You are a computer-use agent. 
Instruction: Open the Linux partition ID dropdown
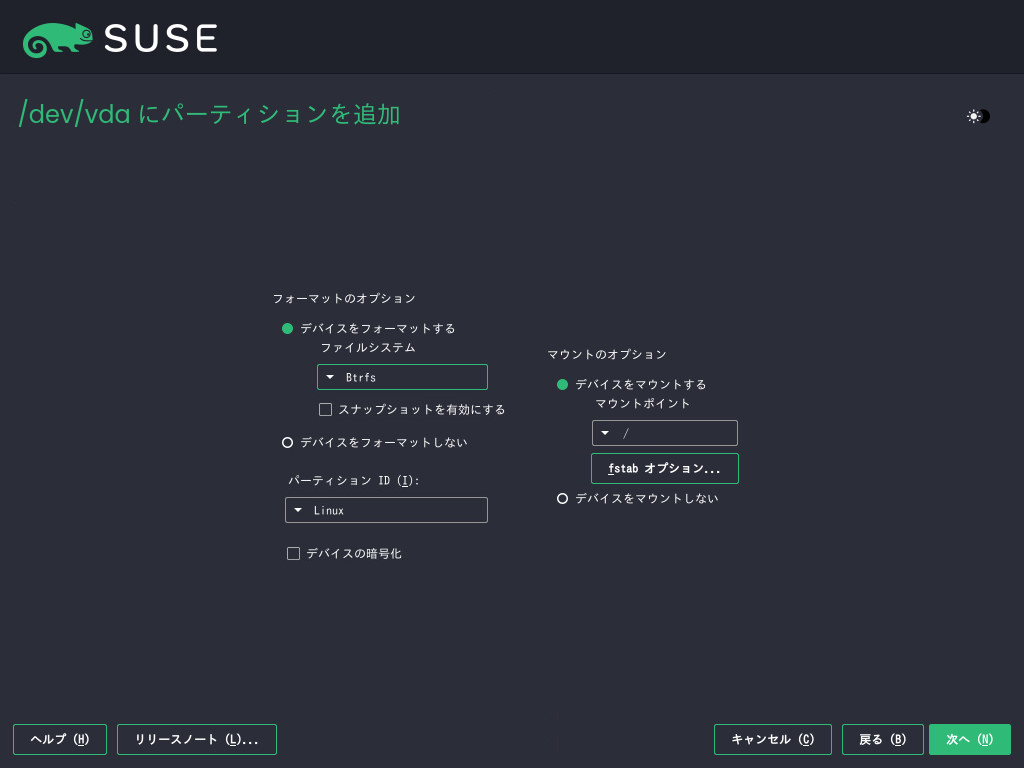tap(386, 510)
